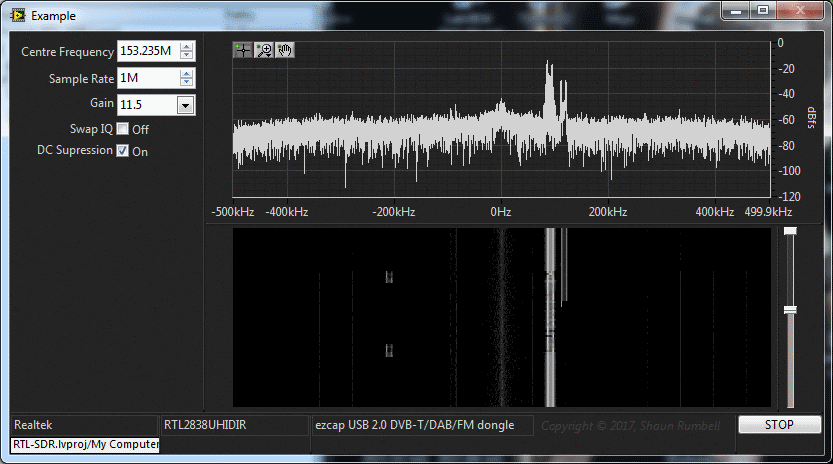Increase Sample Rate using the up arrow
The width and height of the screenshot is (833, 464).
187,73
